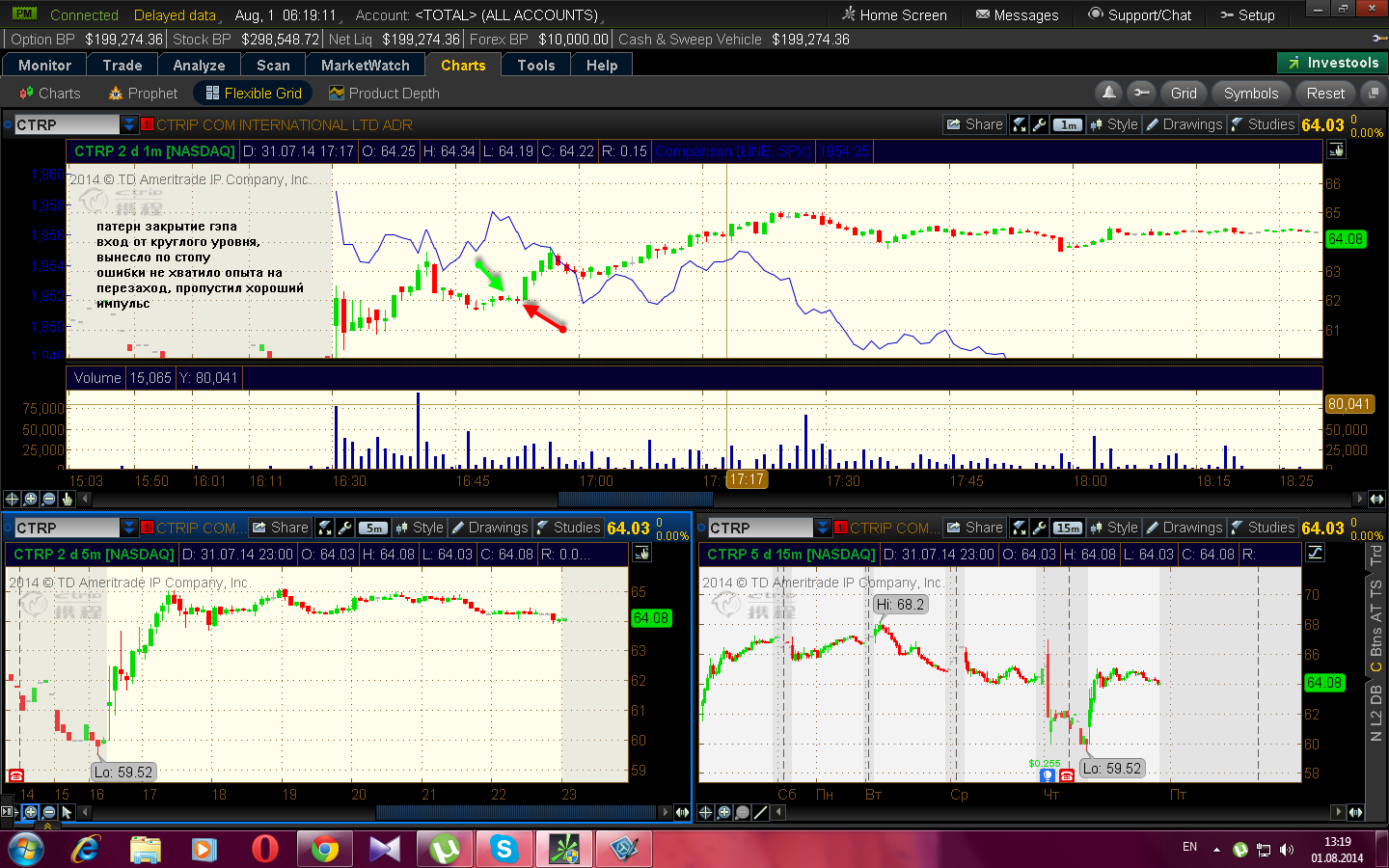Viewport: 1389px width, 868px height.
Task: Select the pan hand tool on top chart
Action: [67, 499]
